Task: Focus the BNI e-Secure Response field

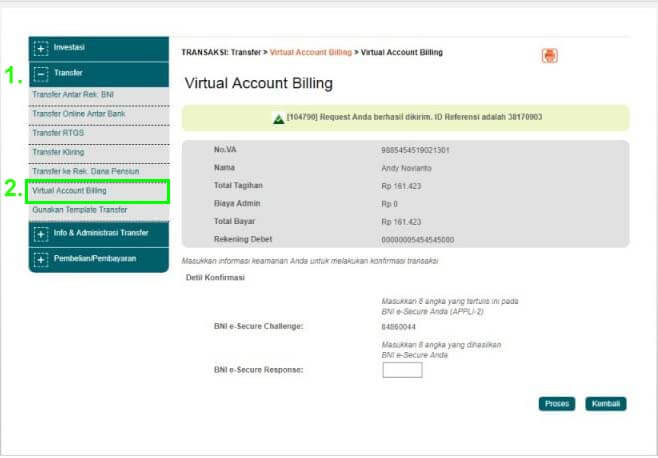Action: pyautogui.click(x=402, y=370)
